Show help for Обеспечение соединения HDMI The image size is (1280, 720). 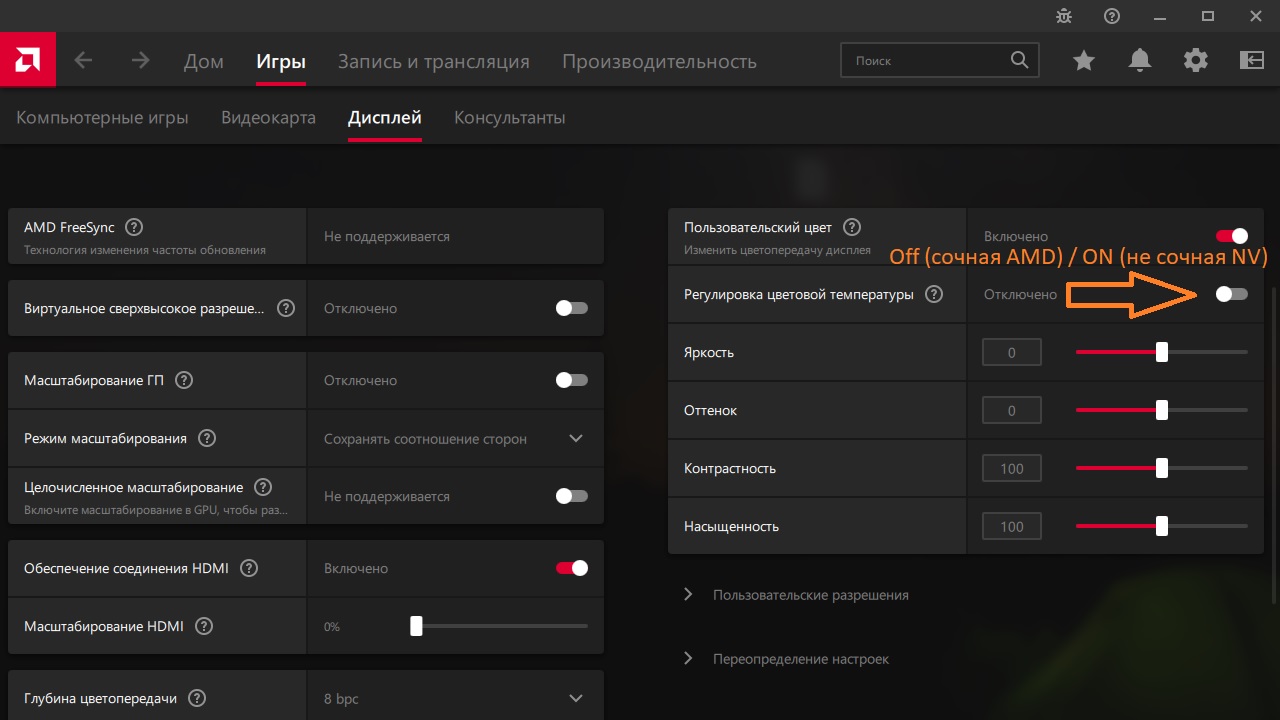[x=249, y=568]
